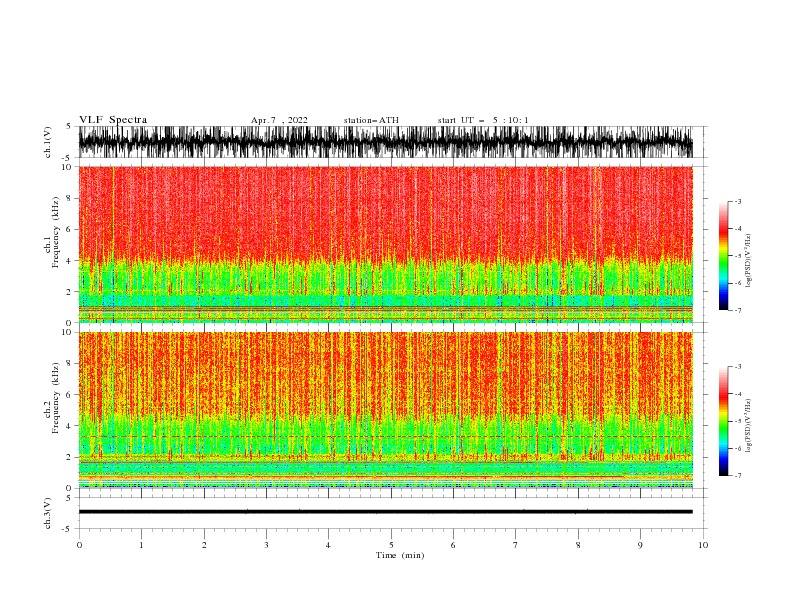
Task: Click the lower PSD color scale bar
Action: click(724, 421)
